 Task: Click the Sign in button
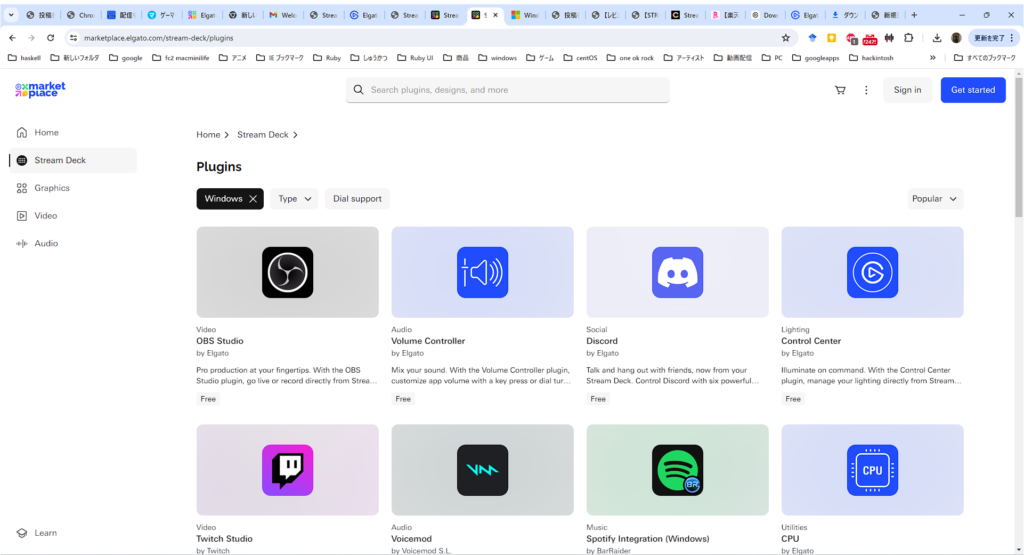click(907, 90)
